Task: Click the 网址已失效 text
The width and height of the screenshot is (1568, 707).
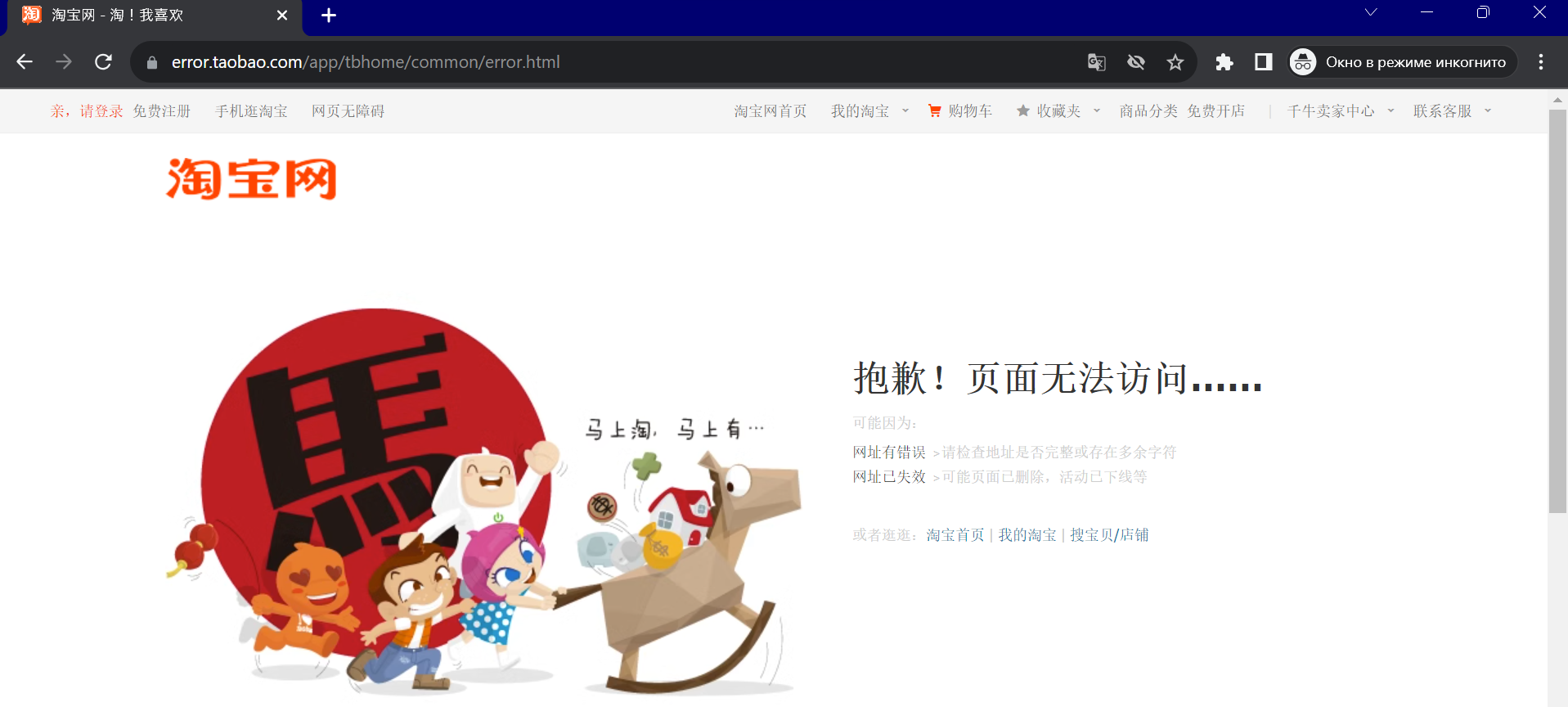Action: (889, 477)
